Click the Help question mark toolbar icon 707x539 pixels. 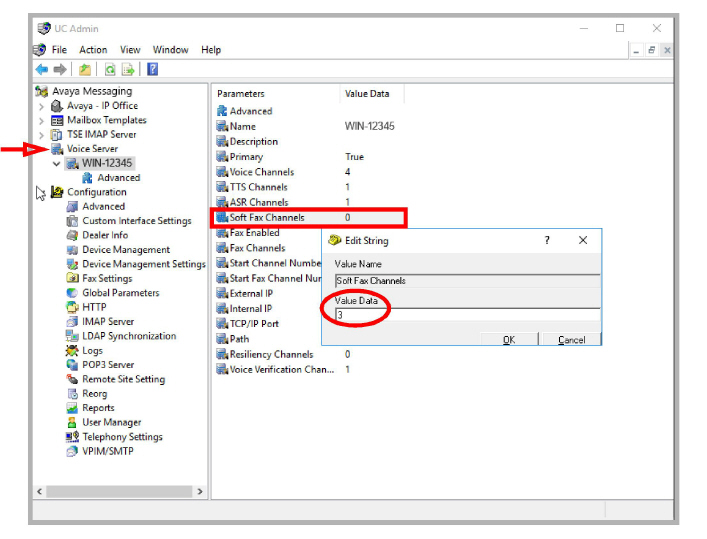click(152, 69)
